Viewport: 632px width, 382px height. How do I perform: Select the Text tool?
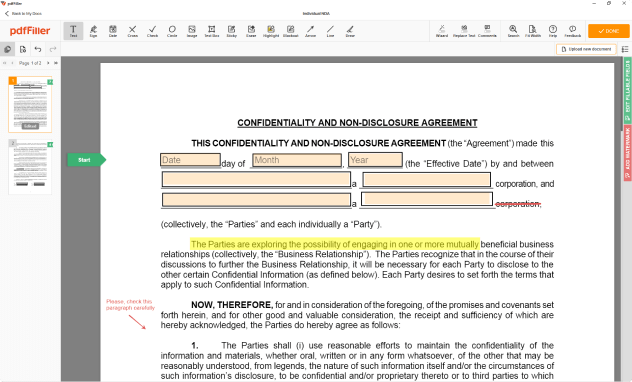pyautogui.click(x=73, y=31)
